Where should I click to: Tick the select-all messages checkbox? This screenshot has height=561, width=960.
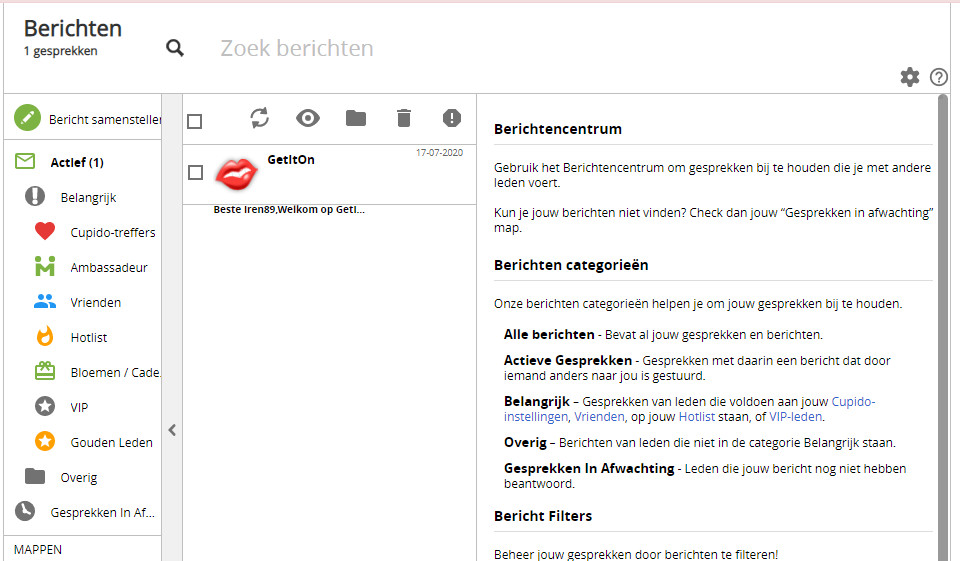tap(195, 121)
